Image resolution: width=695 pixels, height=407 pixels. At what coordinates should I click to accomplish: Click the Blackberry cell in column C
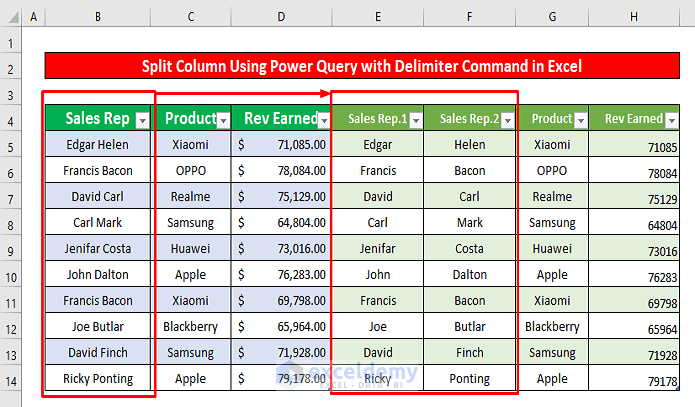pos(190,327)
